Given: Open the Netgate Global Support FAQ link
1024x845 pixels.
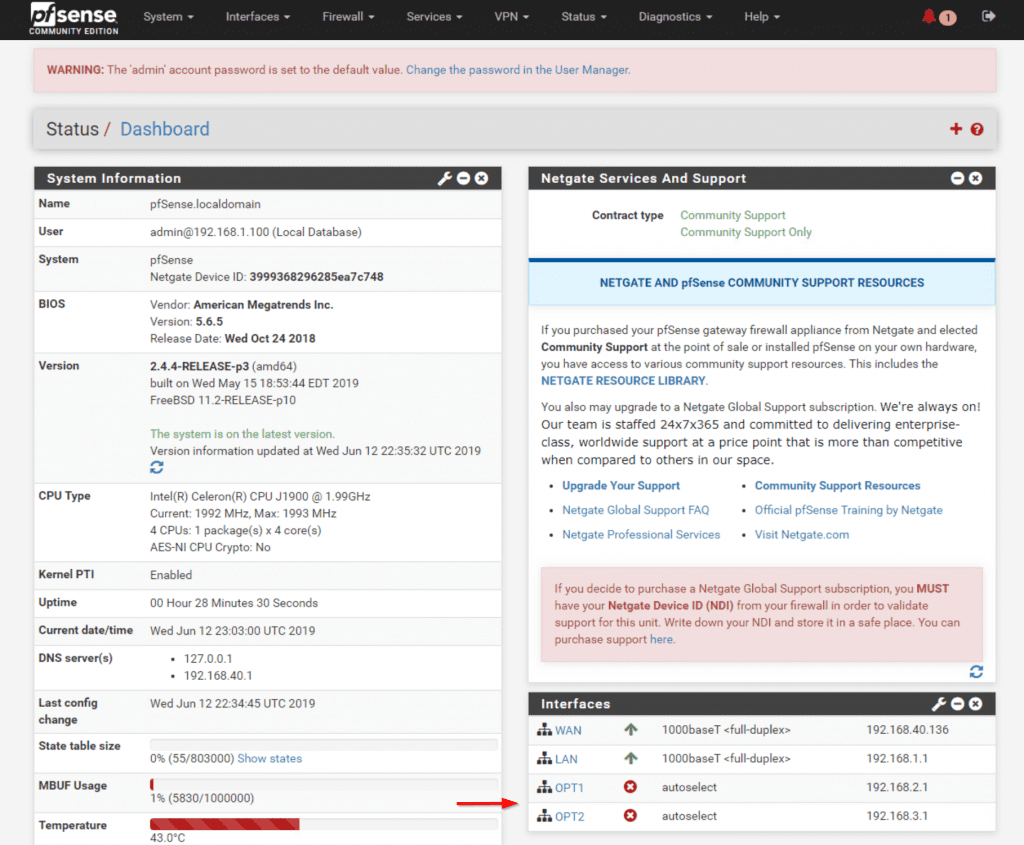Looking at the screenshot, I should 635,510.
